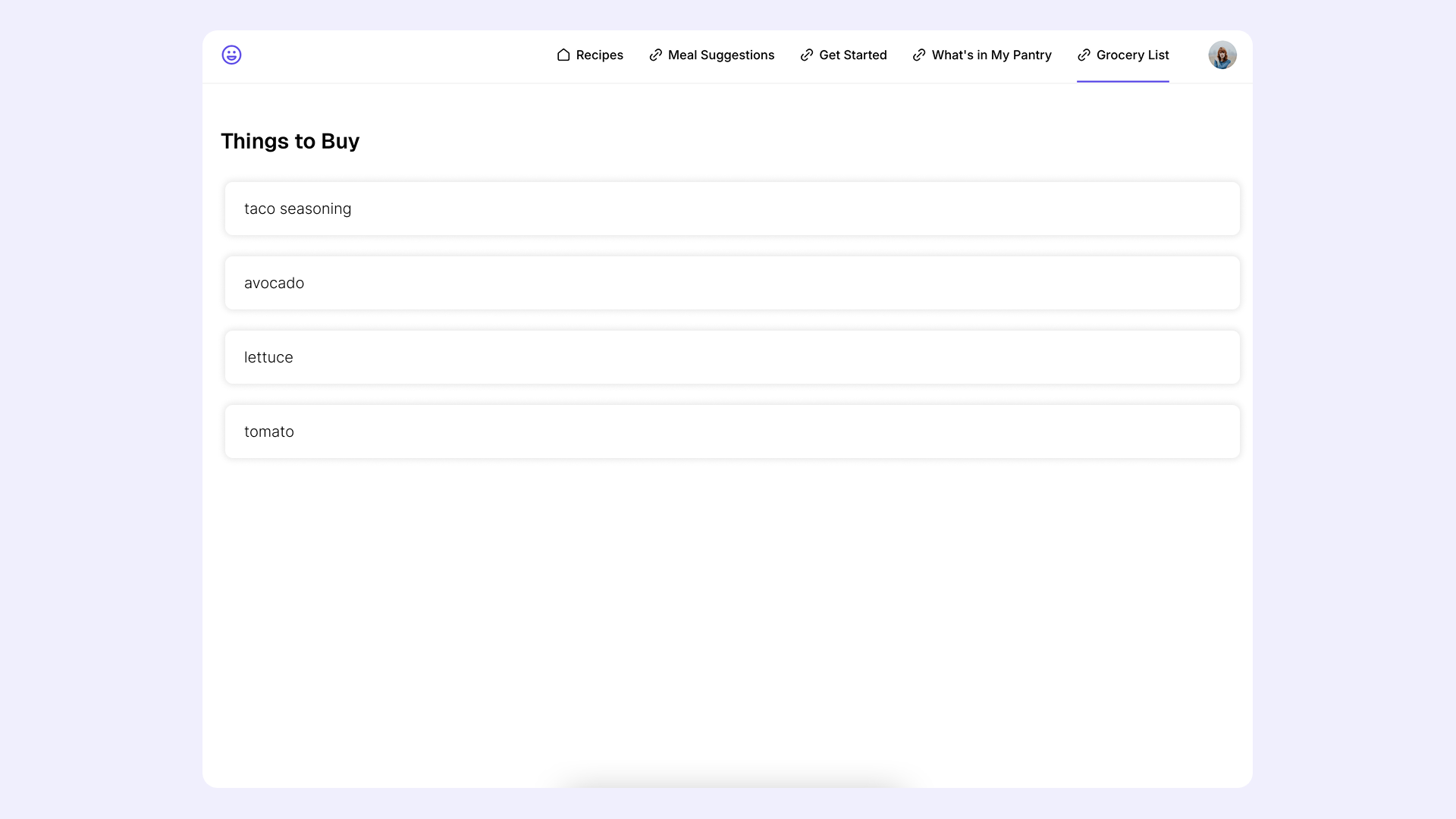The image size is (1456, 819).
Task: Select the Grocery List tab
Action: [1132, 55]
